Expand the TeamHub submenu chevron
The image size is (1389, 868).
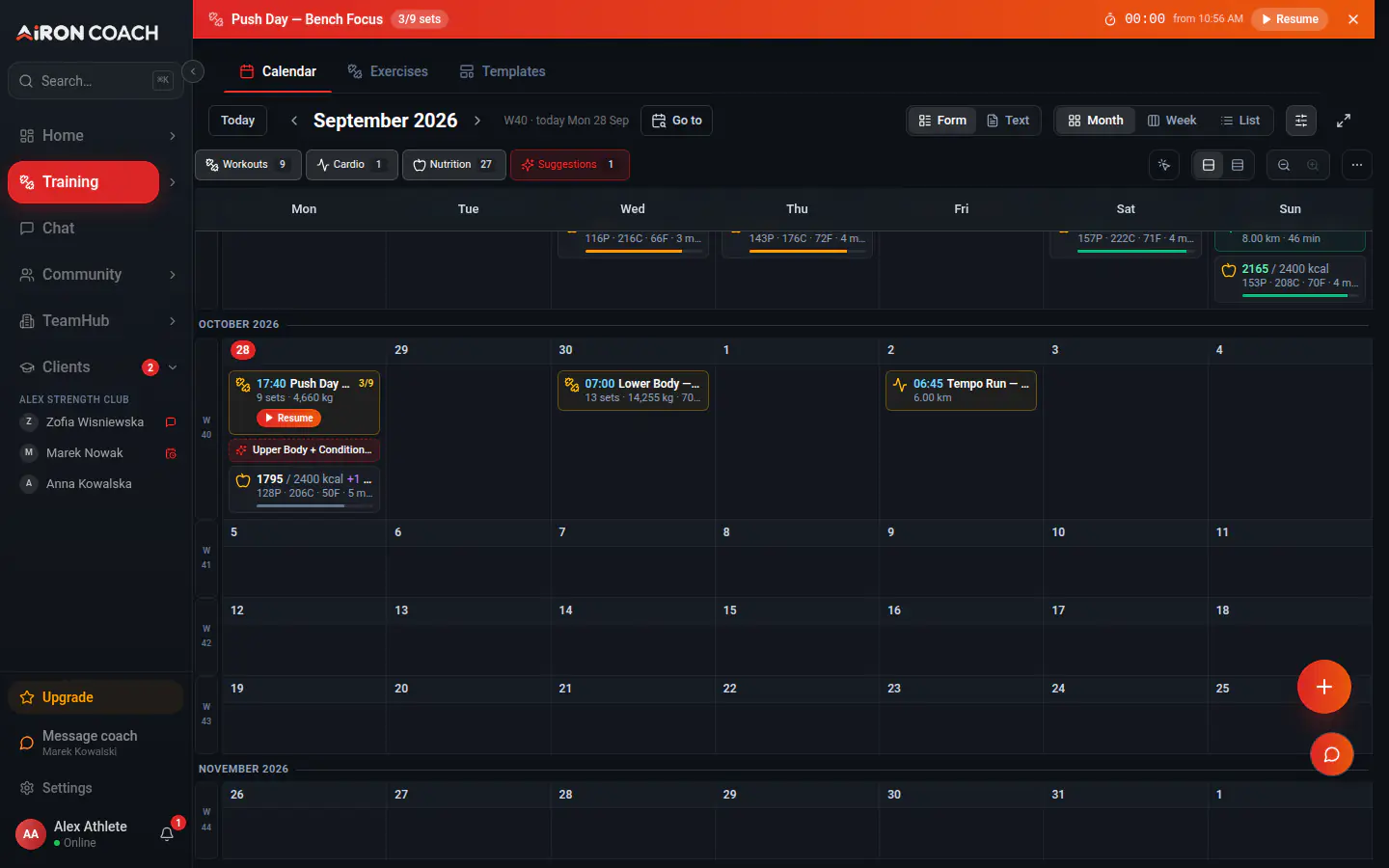pyautogui.click(x=173, y=321)
